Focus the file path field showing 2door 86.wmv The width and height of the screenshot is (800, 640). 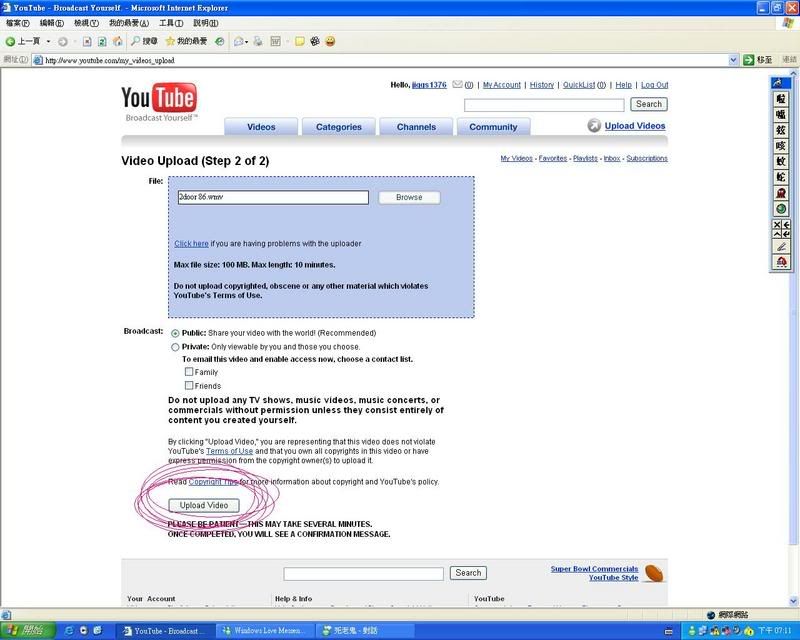pyautogui.click(x=273, y=198)
